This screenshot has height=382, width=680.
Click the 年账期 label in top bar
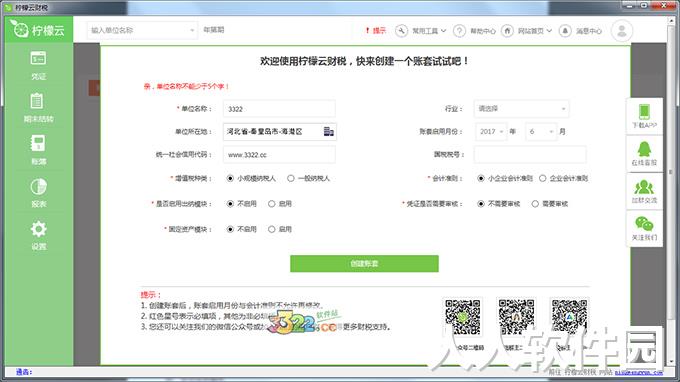(x=213, y=30)
